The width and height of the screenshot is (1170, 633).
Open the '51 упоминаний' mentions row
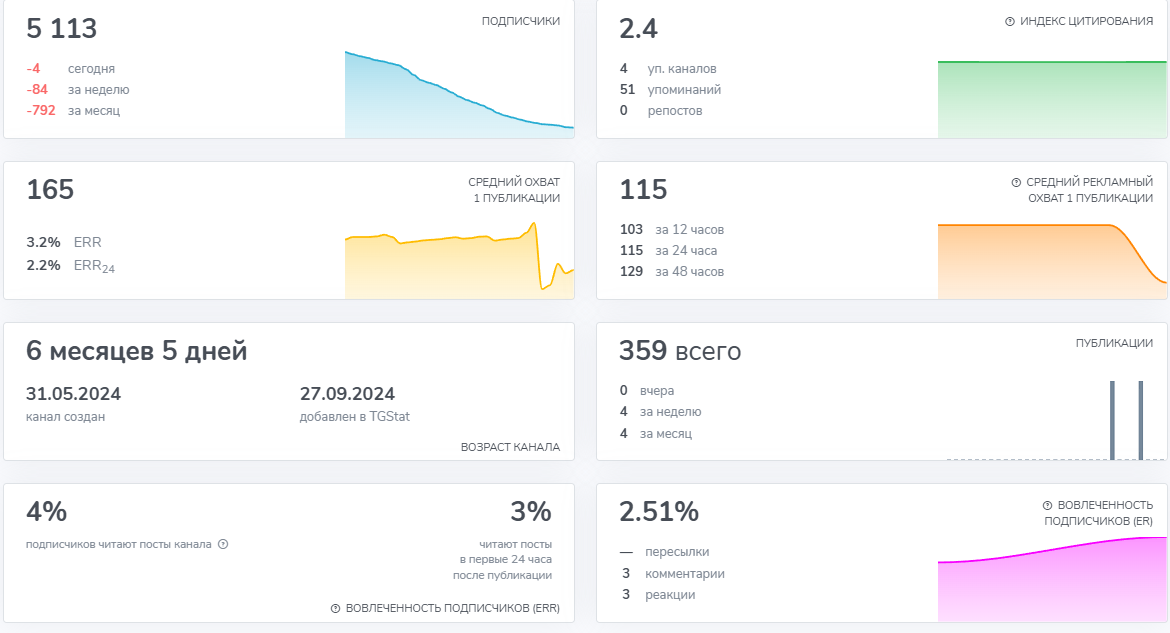click(x=670, y=90)
